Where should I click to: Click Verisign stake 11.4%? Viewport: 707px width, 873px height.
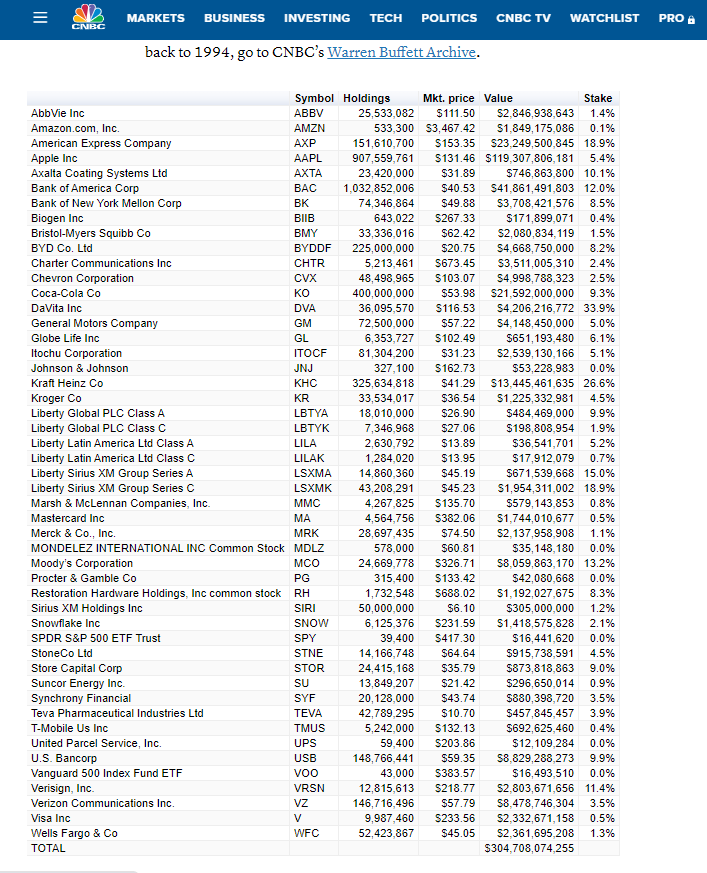600,789
